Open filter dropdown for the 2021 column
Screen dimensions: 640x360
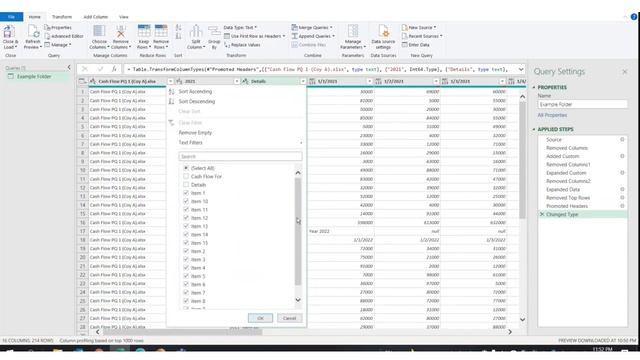point(236,81)
